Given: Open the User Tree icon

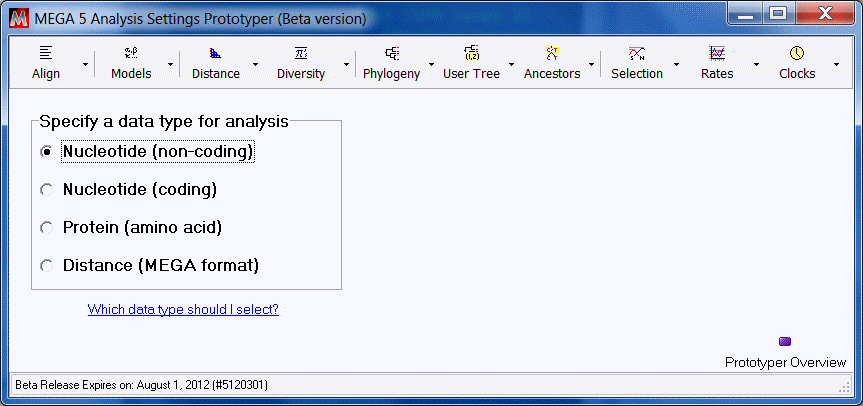Looking at the screenshot, I should 472,53.
